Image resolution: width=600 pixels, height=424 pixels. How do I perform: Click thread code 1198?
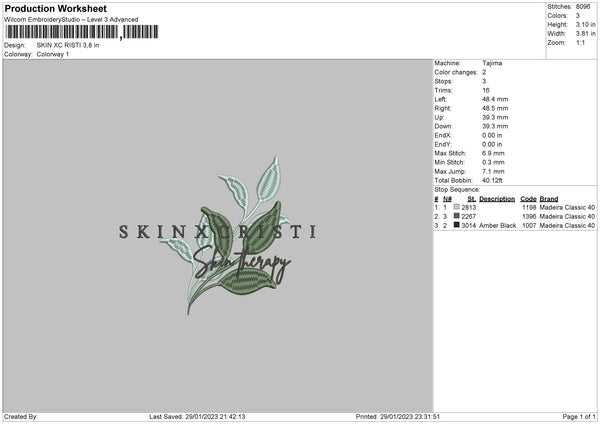click(x=529, y=207)
